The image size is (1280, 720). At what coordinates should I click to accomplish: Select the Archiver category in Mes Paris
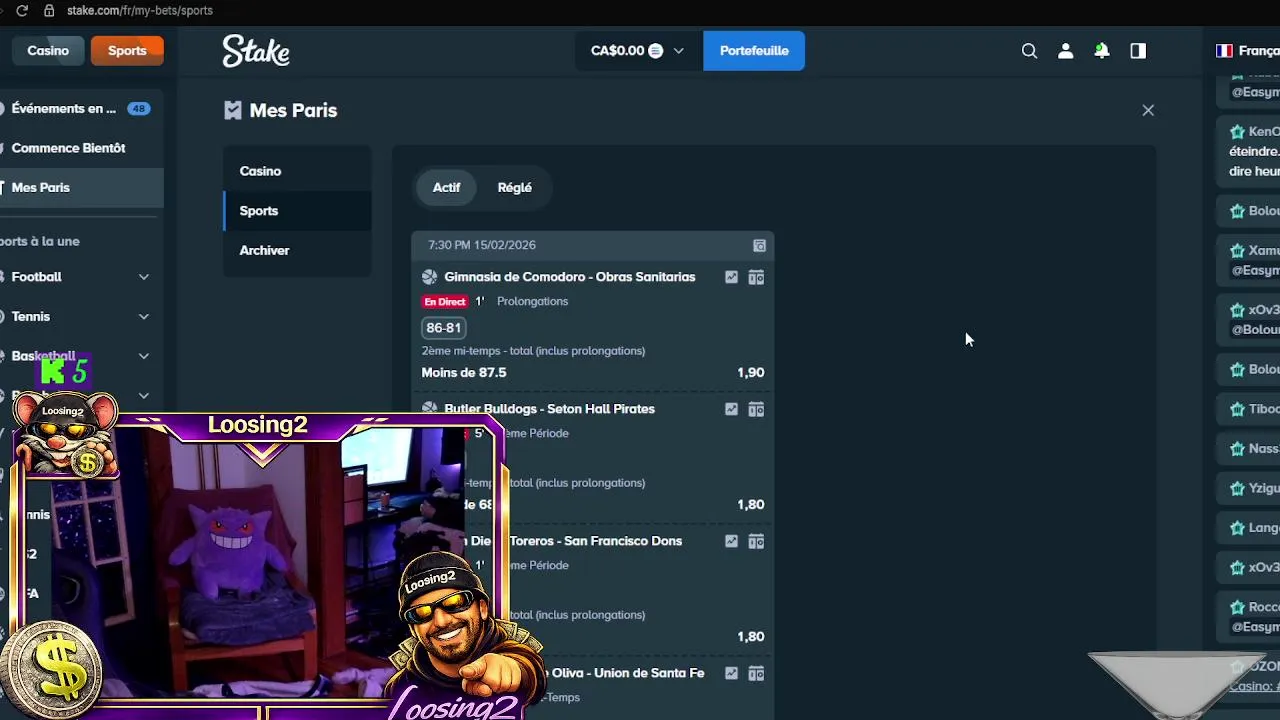coord(297,250)
